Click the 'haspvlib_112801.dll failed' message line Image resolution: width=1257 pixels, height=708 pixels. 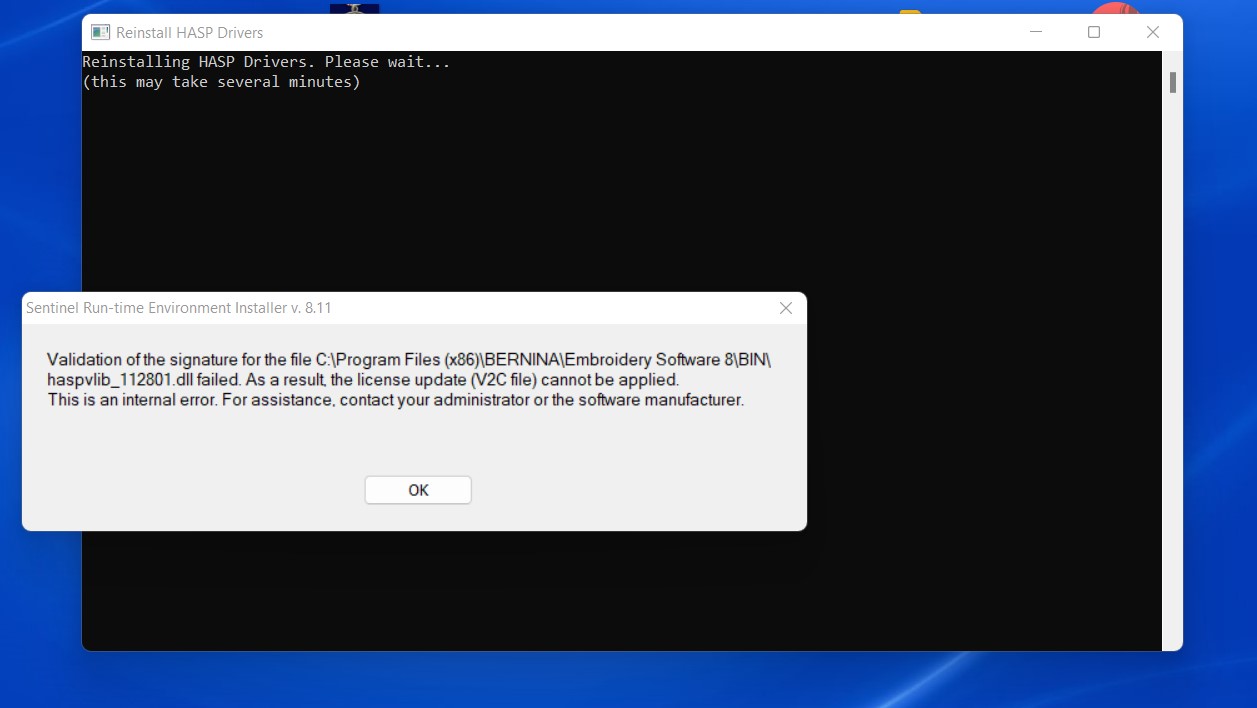(363, 380)
